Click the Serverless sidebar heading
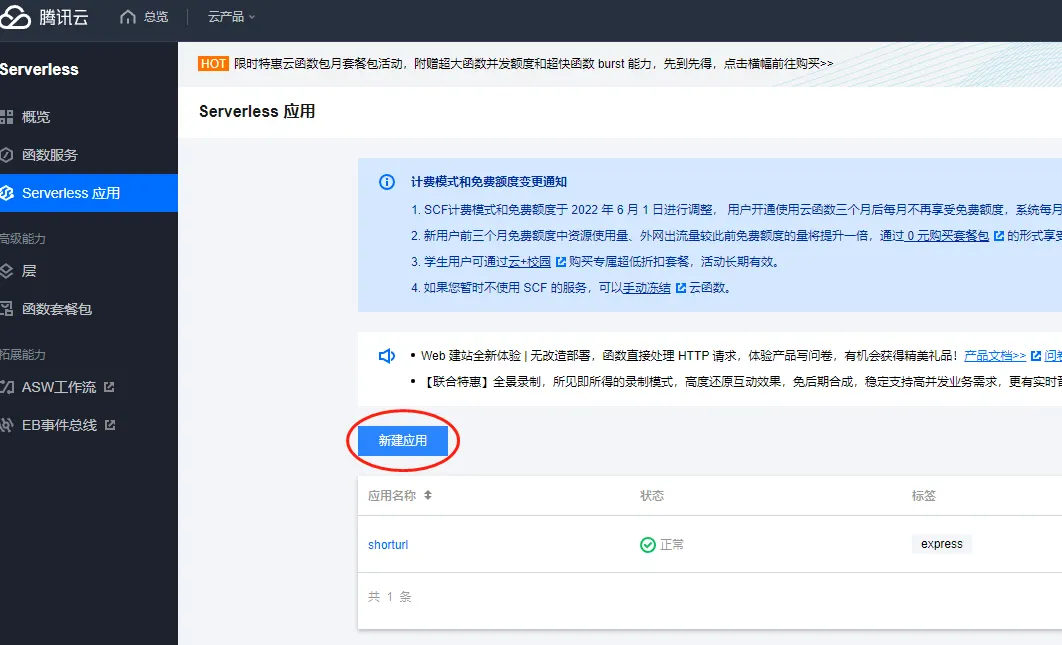This screenshot has height=645, width=1062. (39, 69)
